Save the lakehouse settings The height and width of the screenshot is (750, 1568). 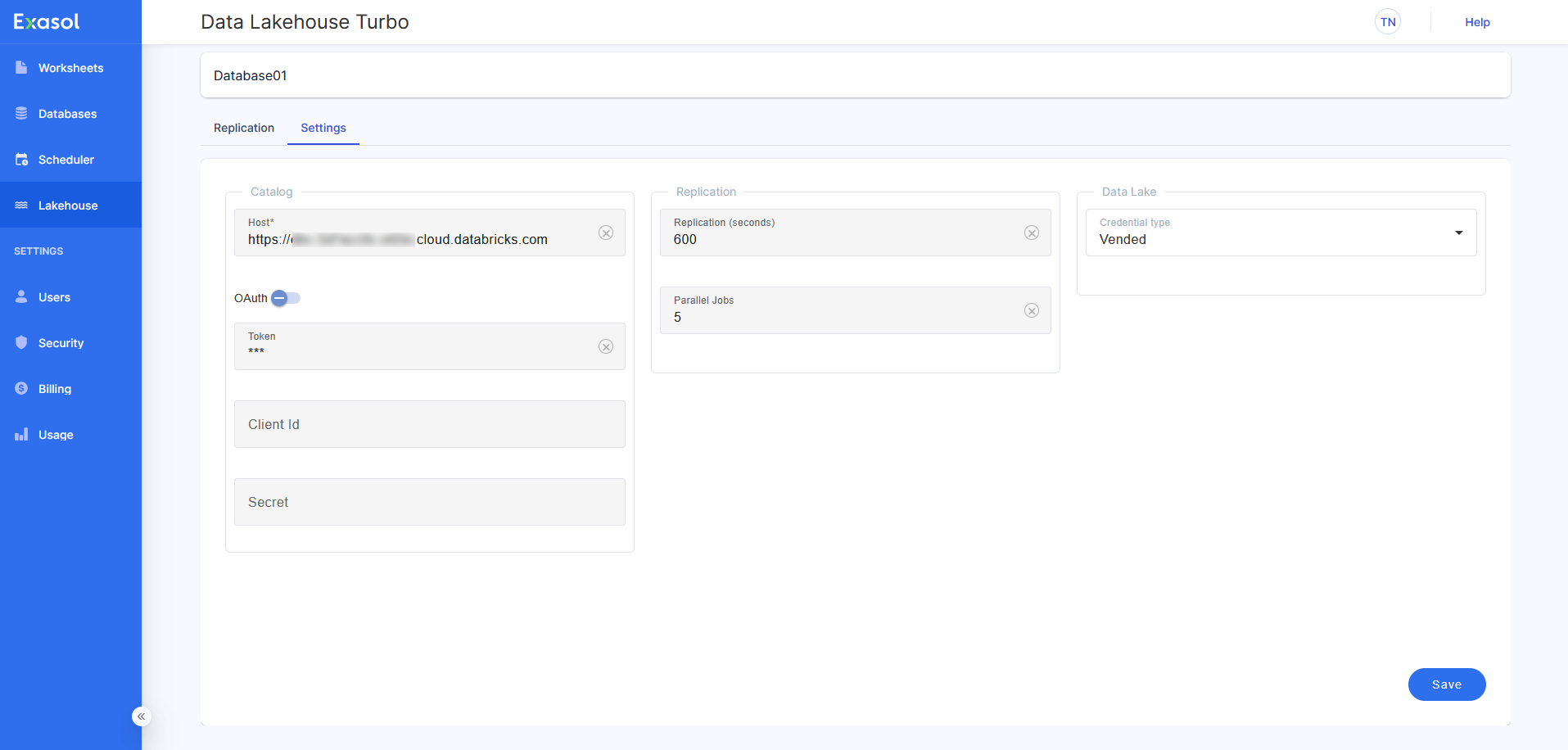coord(1447,684)
